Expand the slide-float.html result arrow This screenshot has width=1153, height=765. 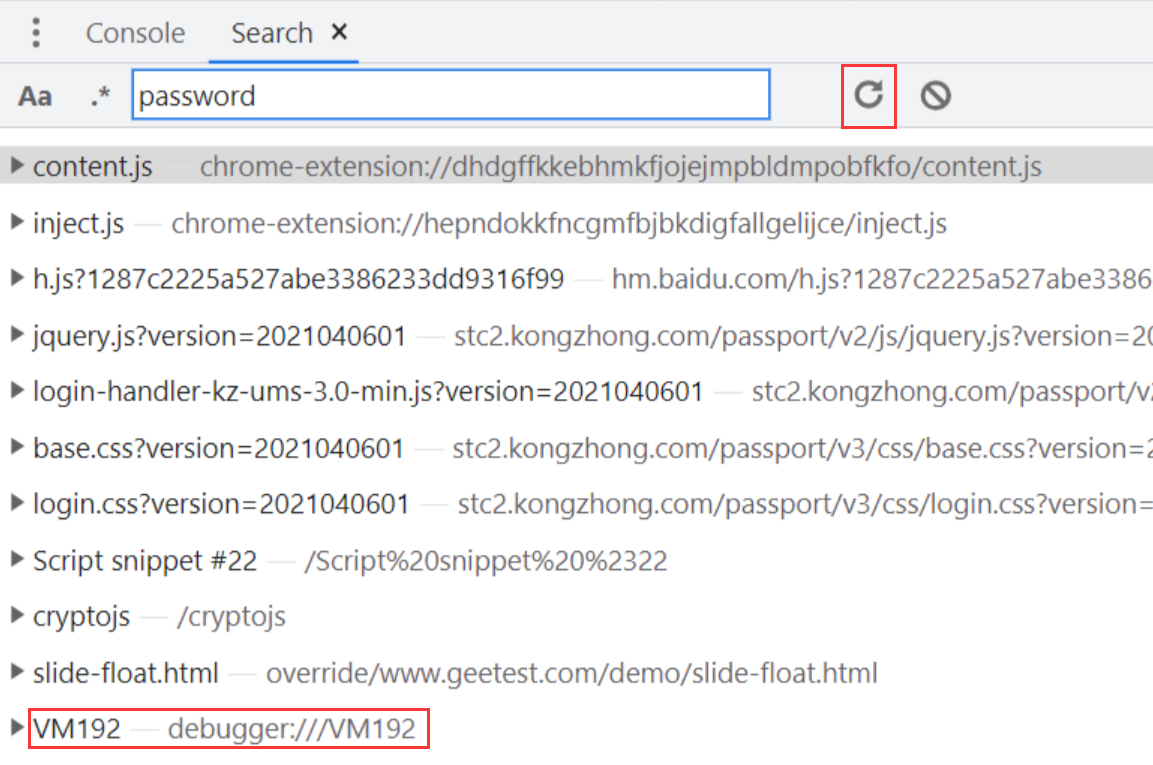click(17, 672)
